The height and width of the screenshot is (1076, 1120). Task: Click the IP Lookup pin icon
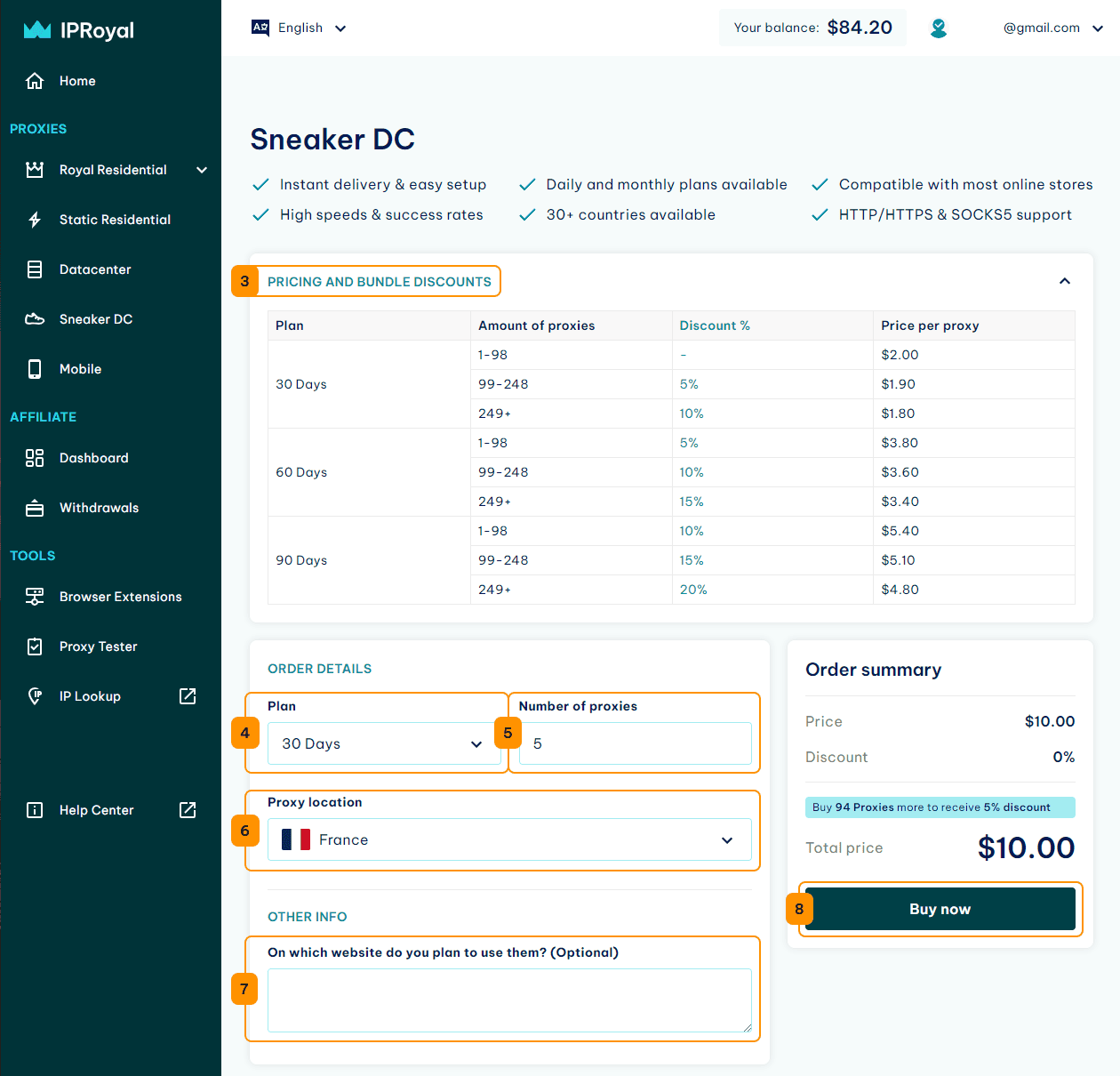35,696
